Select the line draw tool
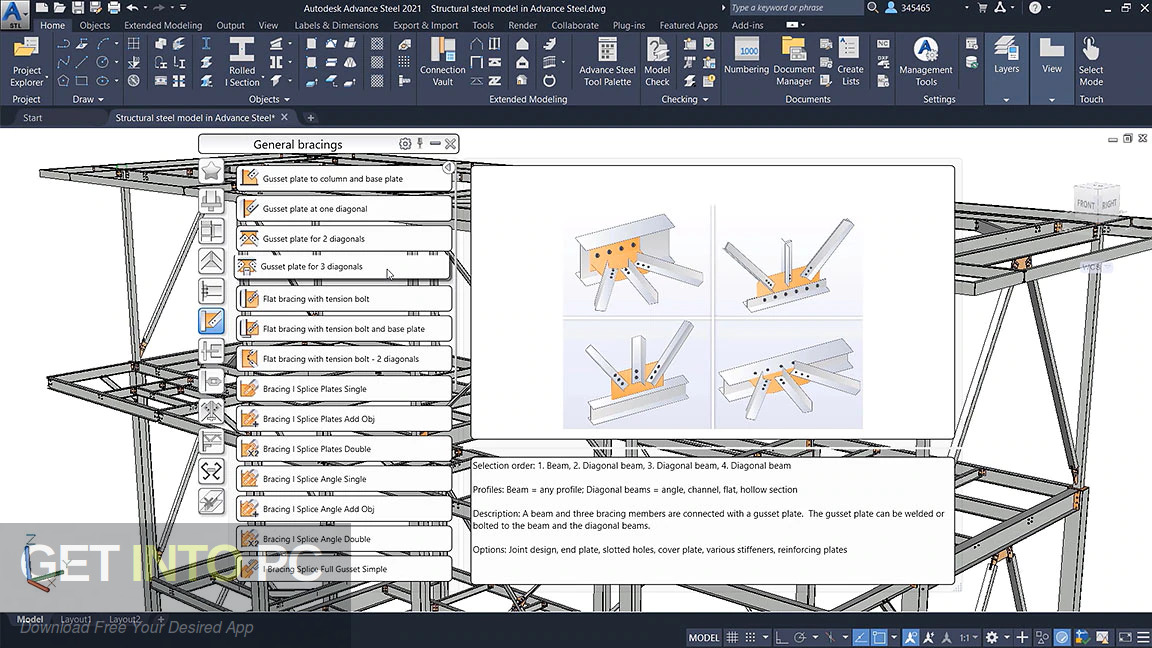1152x648 pixels. click(82, 62)
